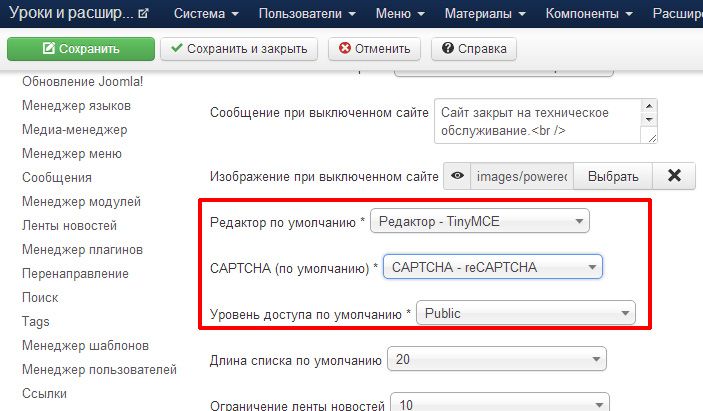This screenshot has width=703, height=411.
Task: Click the external link icon beside site title
Action: [x=142, y=15]
